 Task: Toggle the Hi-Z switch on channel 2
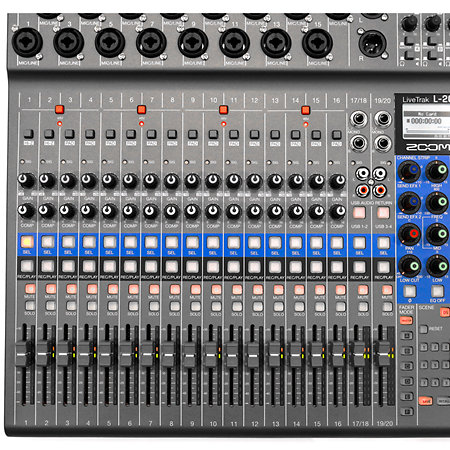pyautogui.click(x=49, y=134)
